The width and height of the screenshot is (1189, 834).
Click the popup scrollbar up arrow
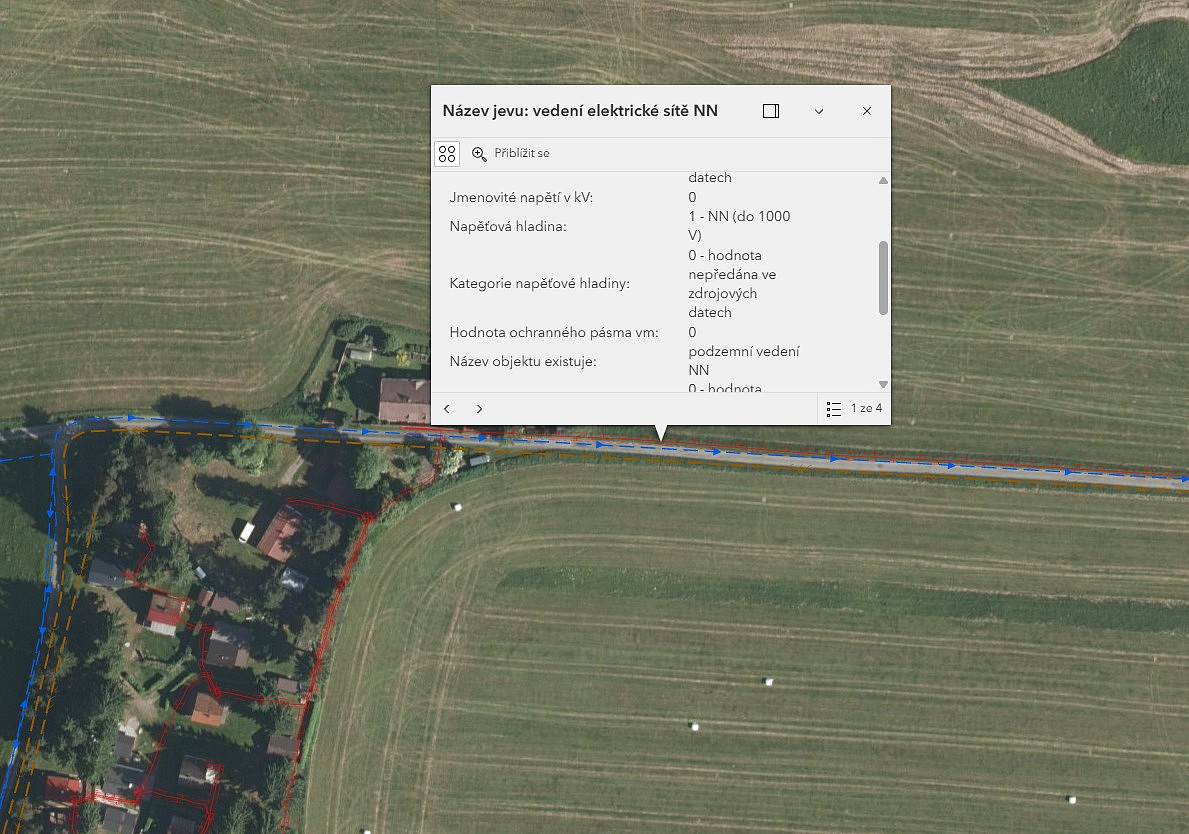pos(883,180)
